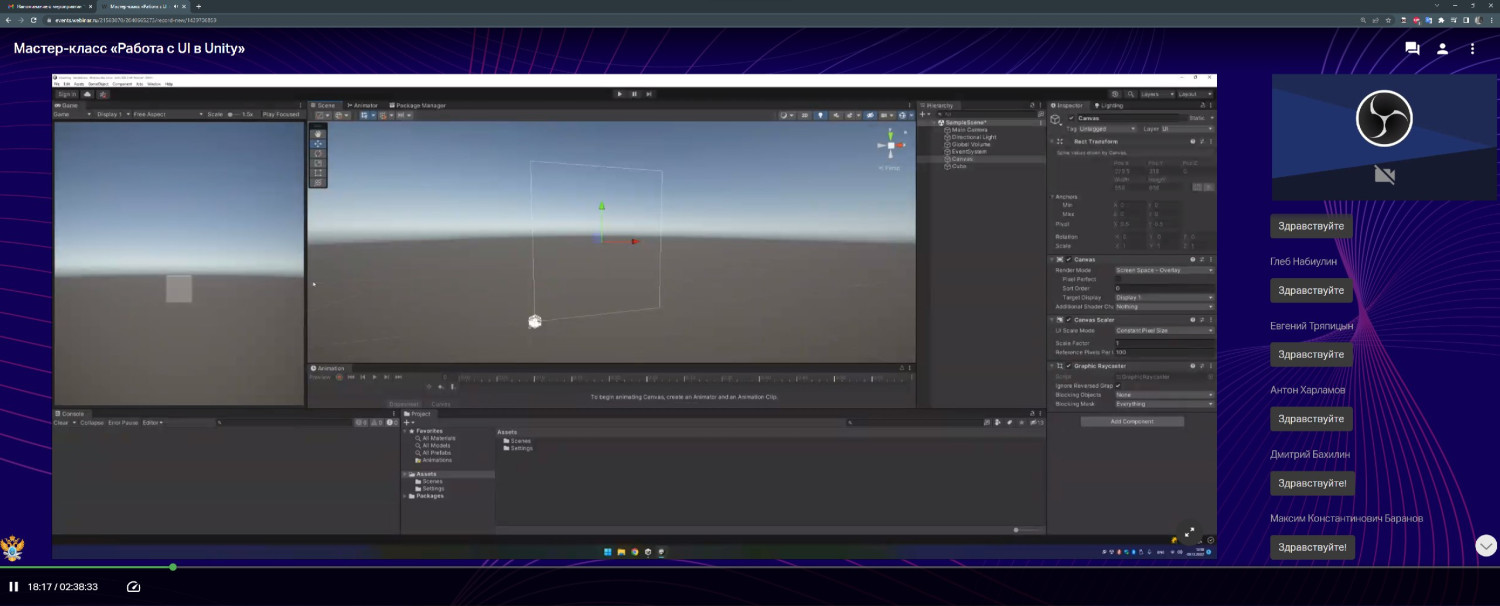This screenshot has height=606, width=1500.
Task: Collapse the Anchors section in Inspector
Action: (x=1053, y=196)
